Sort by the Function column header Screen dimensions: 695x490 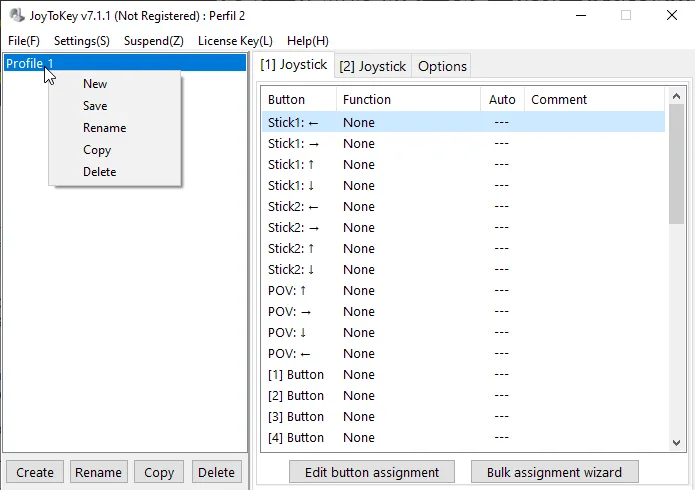click(367, 100)
